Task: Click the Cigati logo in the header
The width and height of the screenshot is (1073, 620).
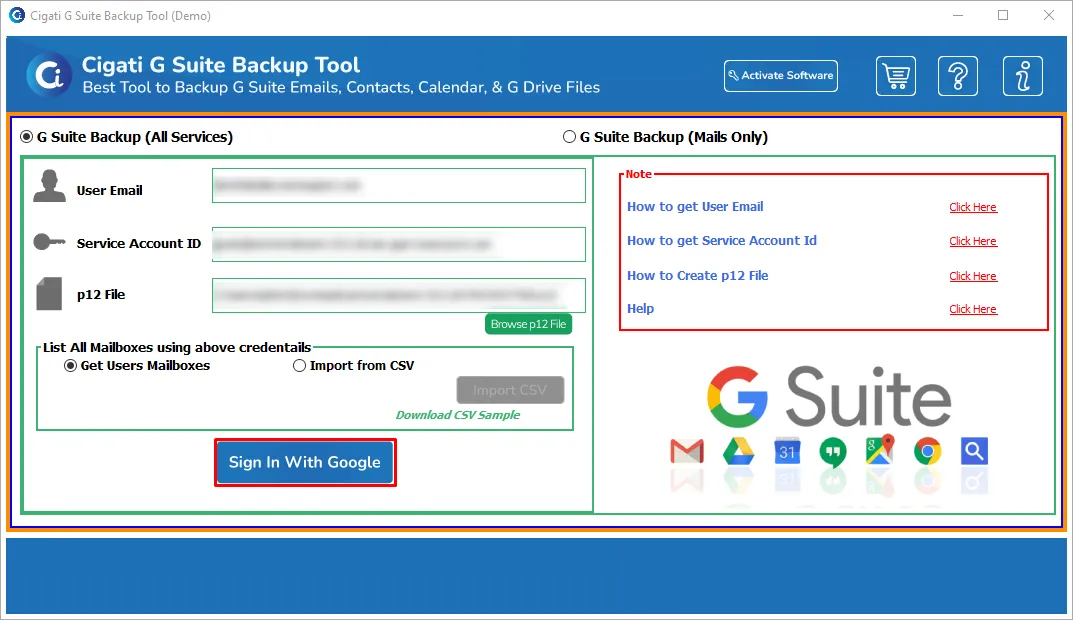Action: pyautogui.click(x=49, y=75)
